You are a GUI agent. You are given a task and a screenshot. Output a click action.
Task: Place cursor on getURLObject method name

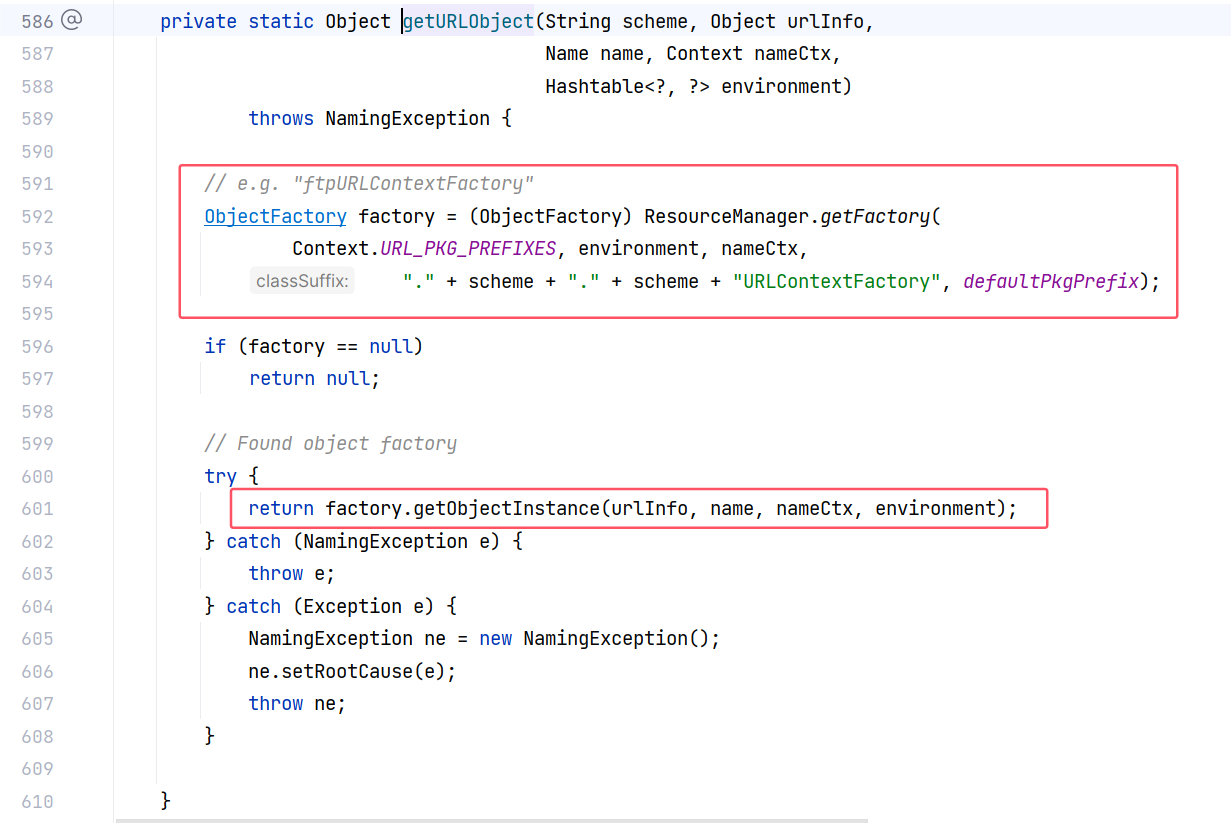[x=468, y=21]
